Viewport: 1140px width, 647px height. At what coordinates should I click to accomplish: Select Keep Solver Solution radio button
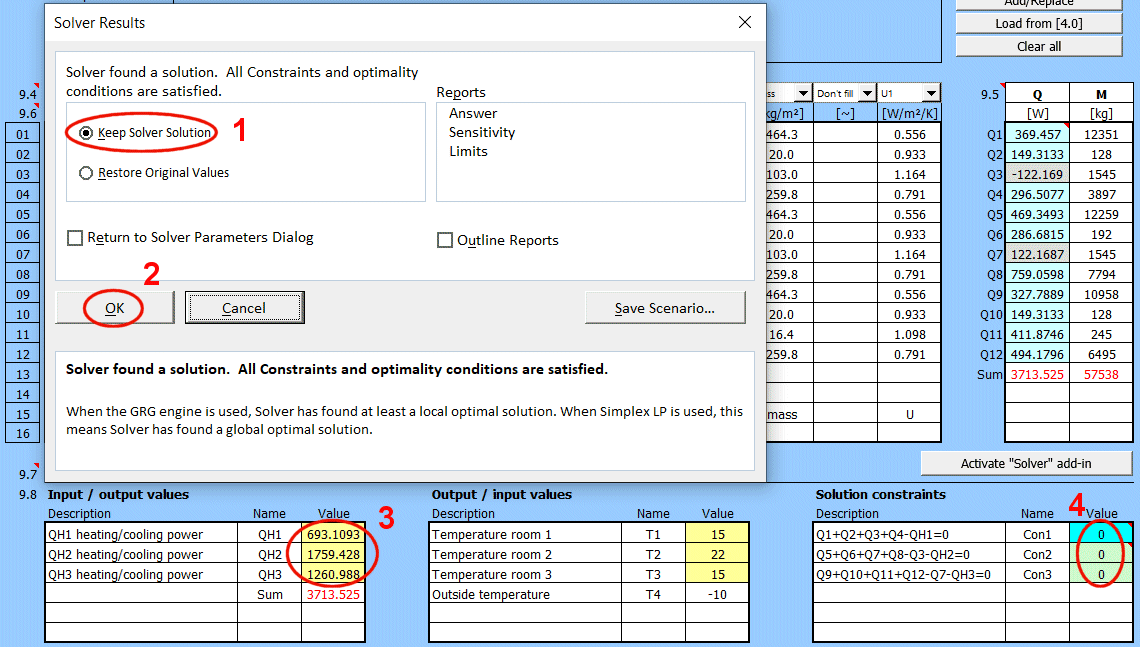(86, 133)
